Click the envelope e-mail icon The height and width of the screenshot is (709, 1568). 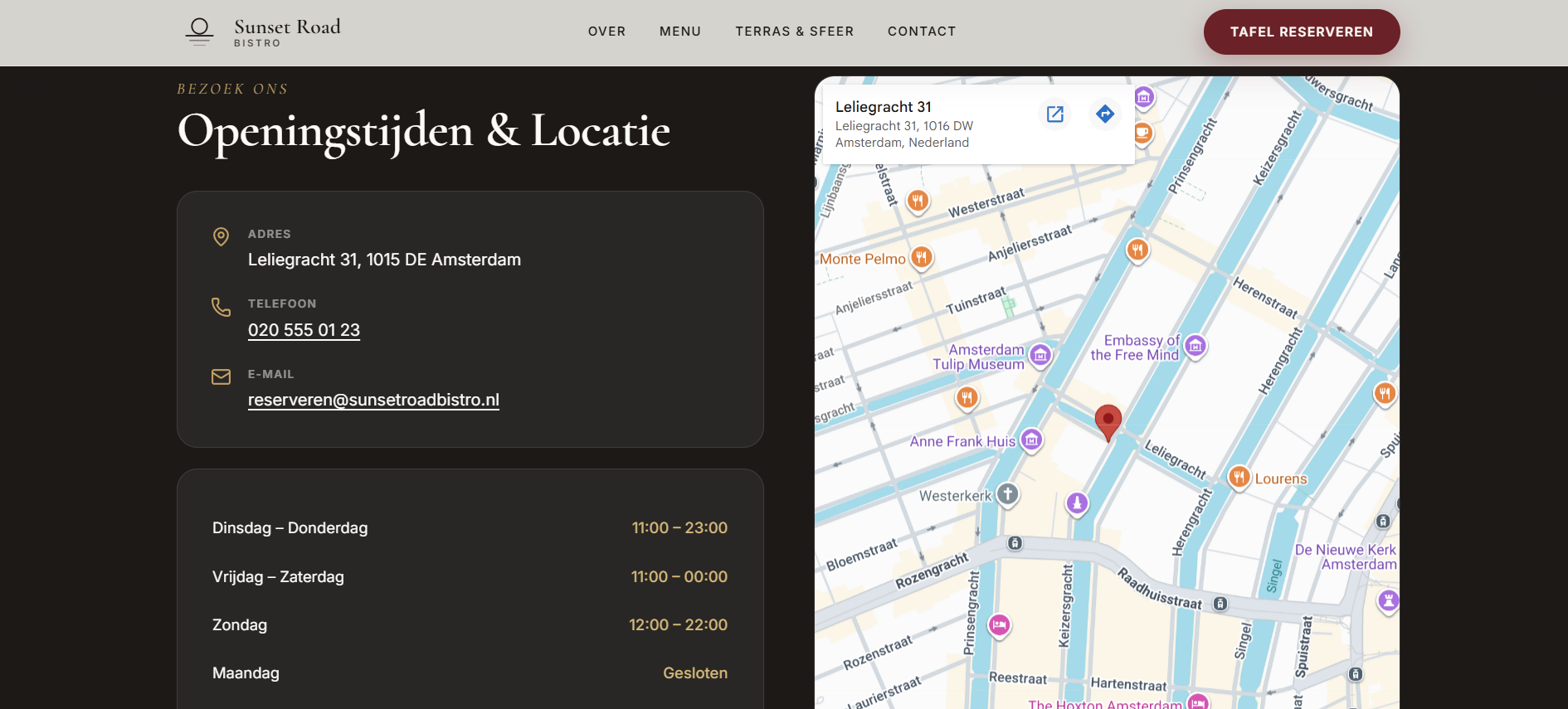(x=221, y=377)
